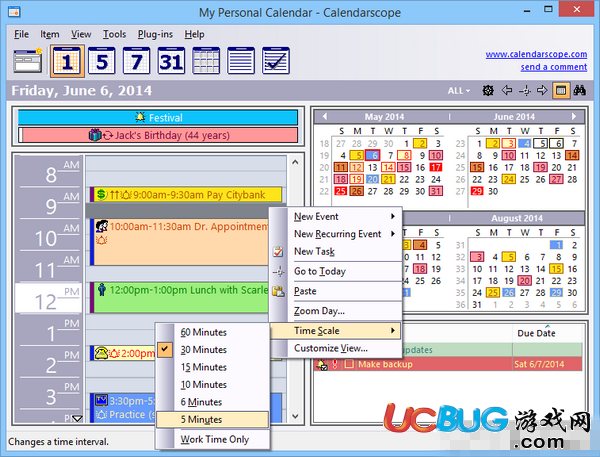Select the Dr. Appointment event
The image size is (600, 457).
(x=180, y=242)
